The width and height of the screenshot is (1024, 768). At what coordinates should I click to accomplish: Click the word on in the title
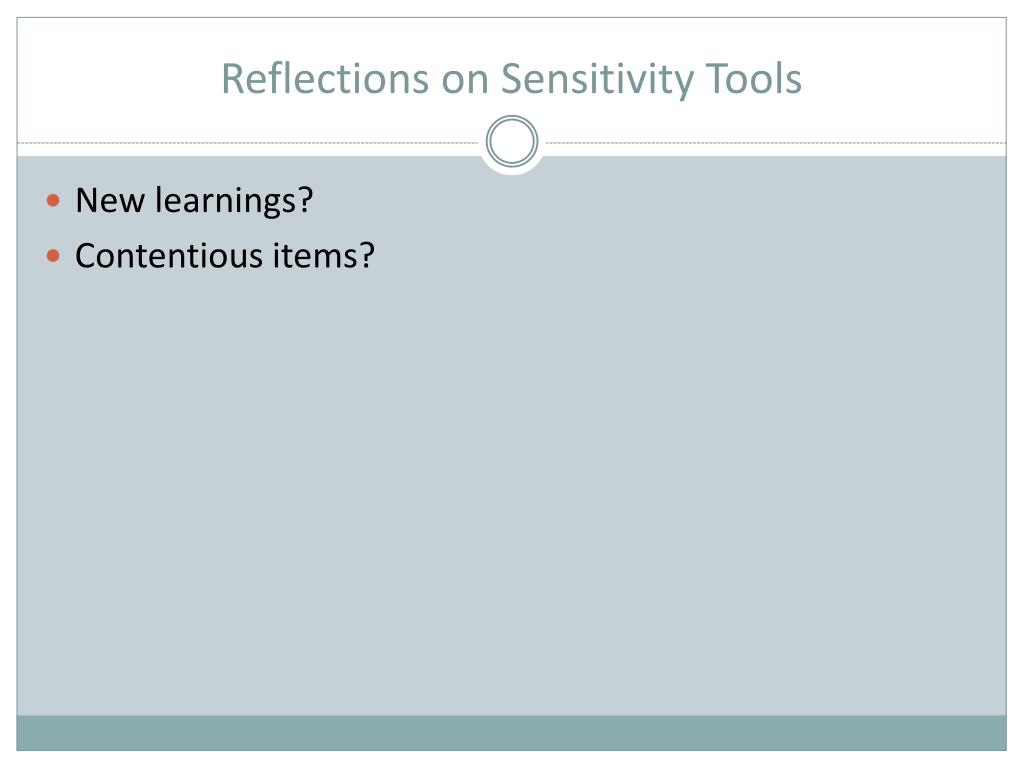tap(464, 78)
